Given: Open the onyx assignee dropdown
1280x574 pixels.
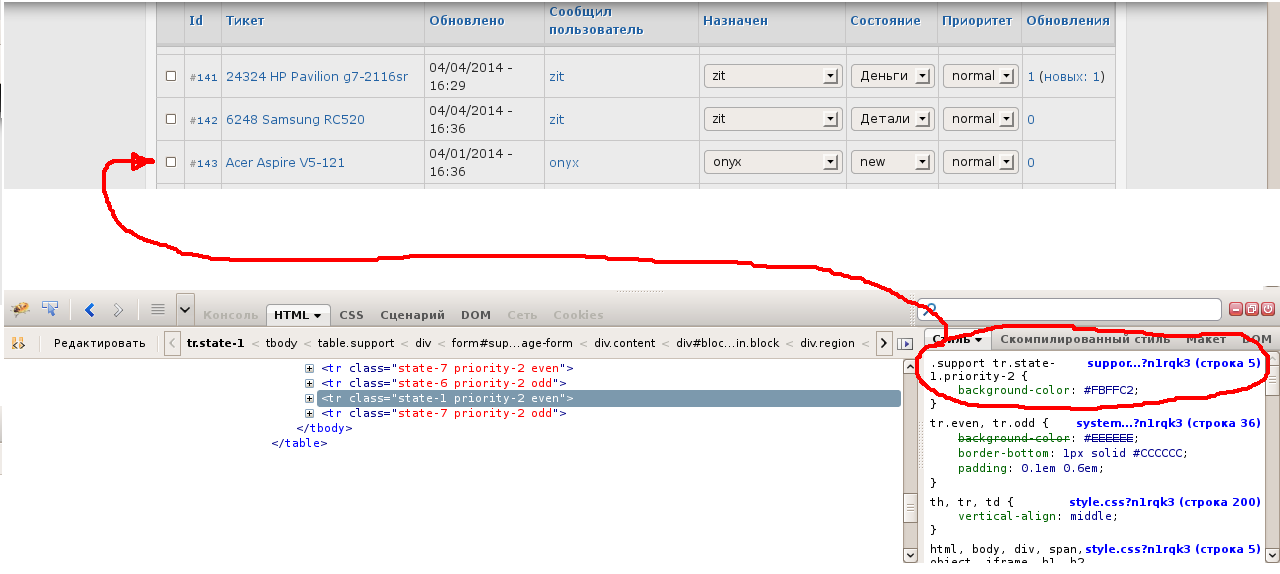Looking at the screenshot, I should click(772, 162).
